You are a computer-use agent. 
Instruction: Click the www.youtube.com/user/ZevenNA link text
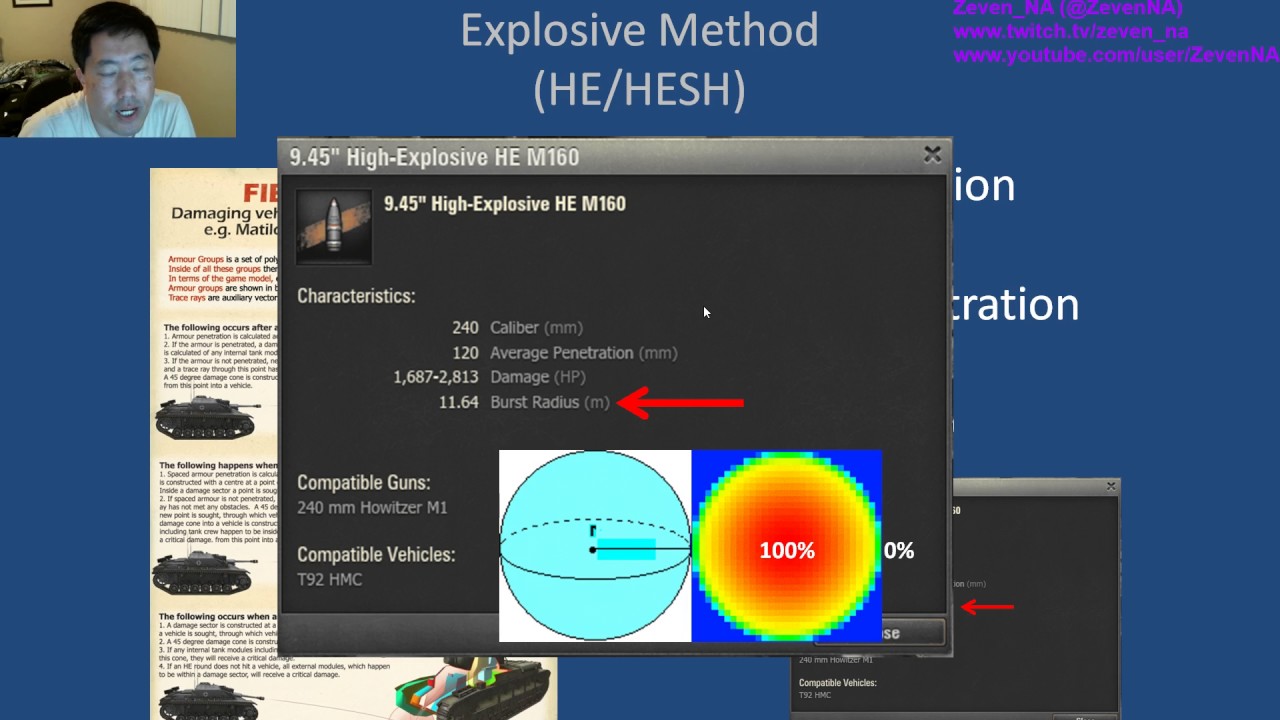coord(1116,55)
